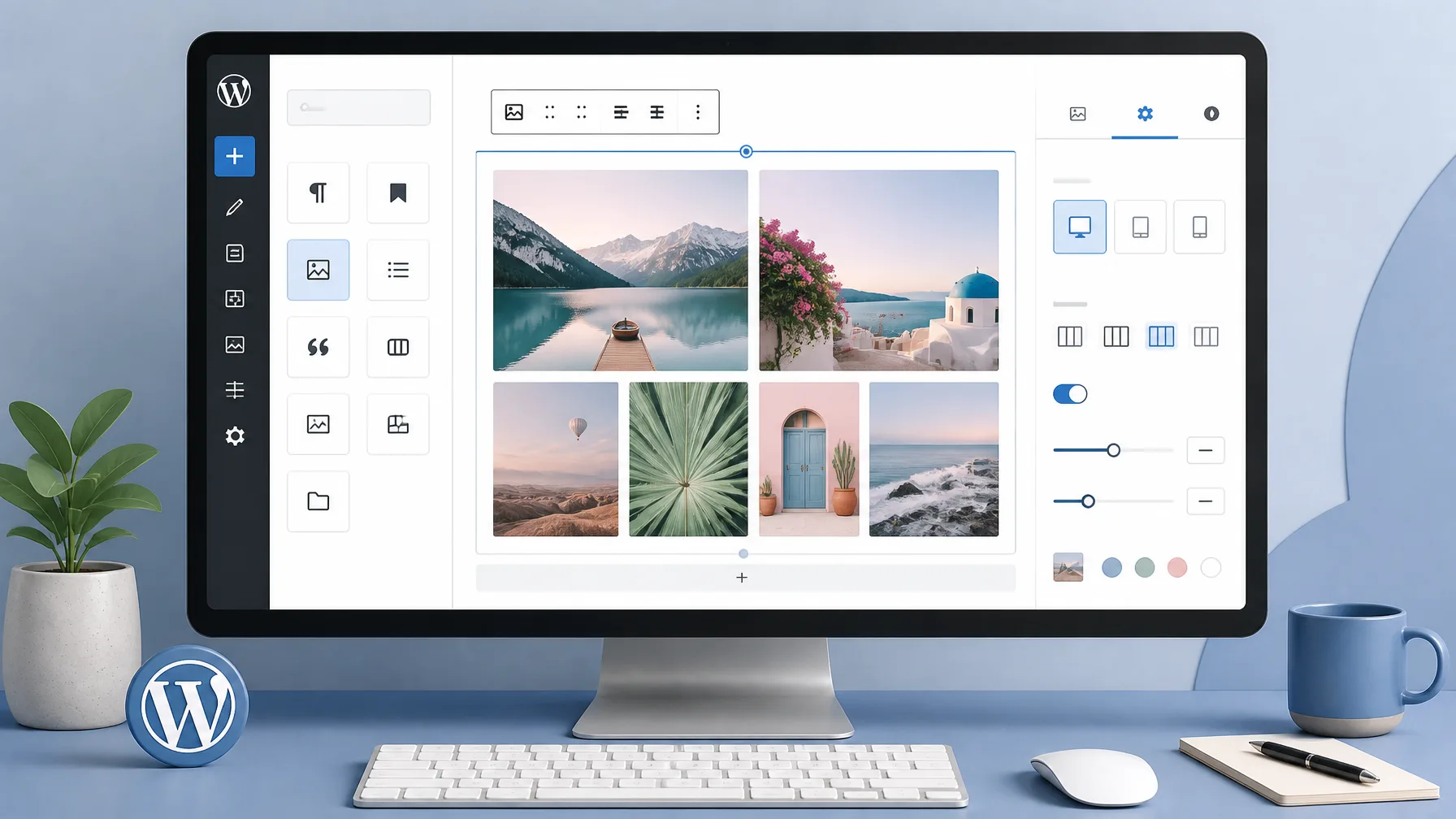Select the pencil edit tool in sidebar
Screen dimensions: 1456x819
235,207
